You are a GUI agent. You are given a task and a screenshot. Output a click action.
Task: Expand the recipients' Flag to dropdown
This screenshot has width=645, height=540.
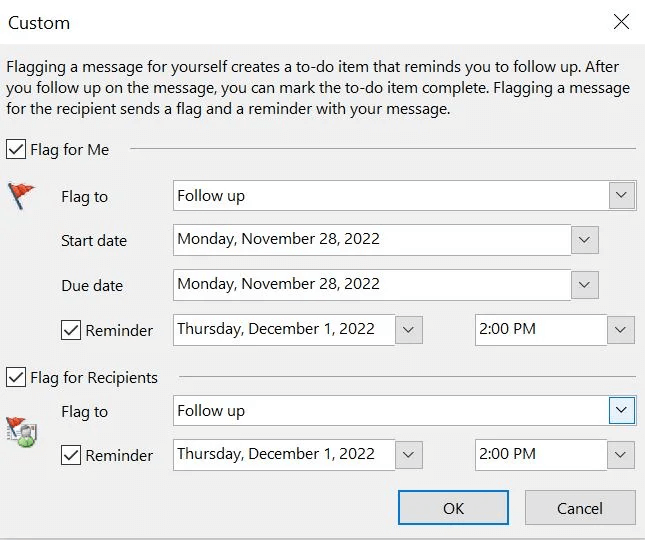coord(622,410)
